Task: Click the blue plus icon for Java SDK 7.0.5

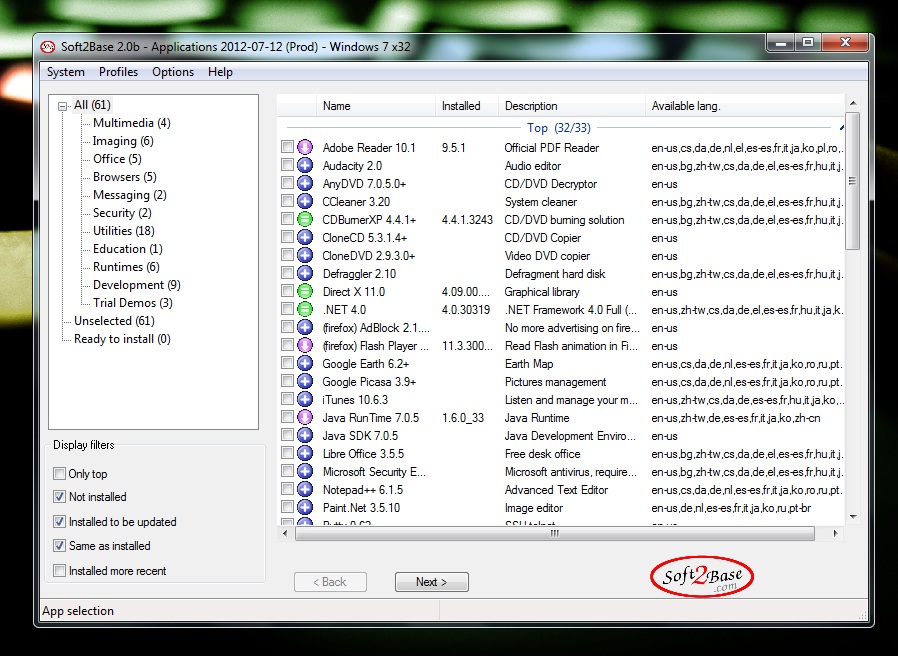Action: [x=305, y=435]
